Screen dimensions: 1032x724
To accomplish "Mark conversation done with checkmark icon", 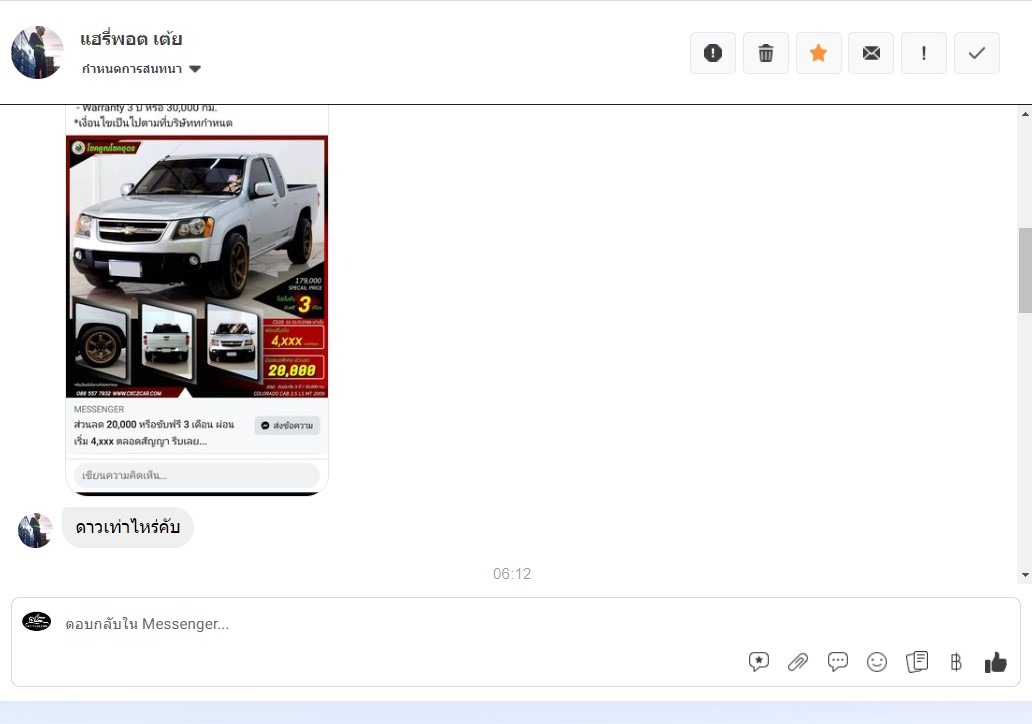I will coord(977,53).
